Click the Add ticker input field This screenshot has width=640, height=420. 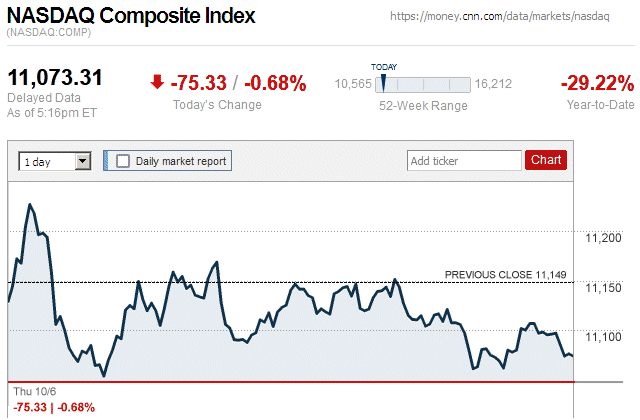464,160
